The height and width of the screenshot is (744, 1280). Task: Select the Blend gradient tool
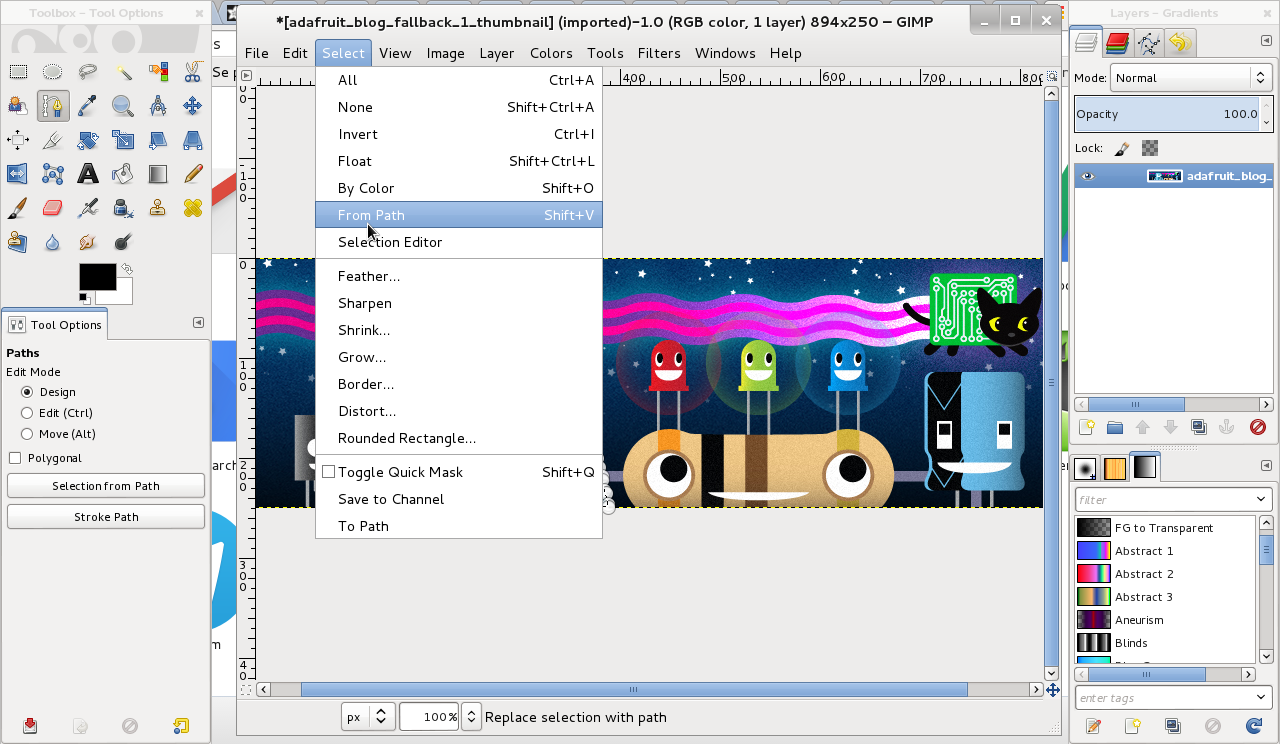[x=158, y=174]
